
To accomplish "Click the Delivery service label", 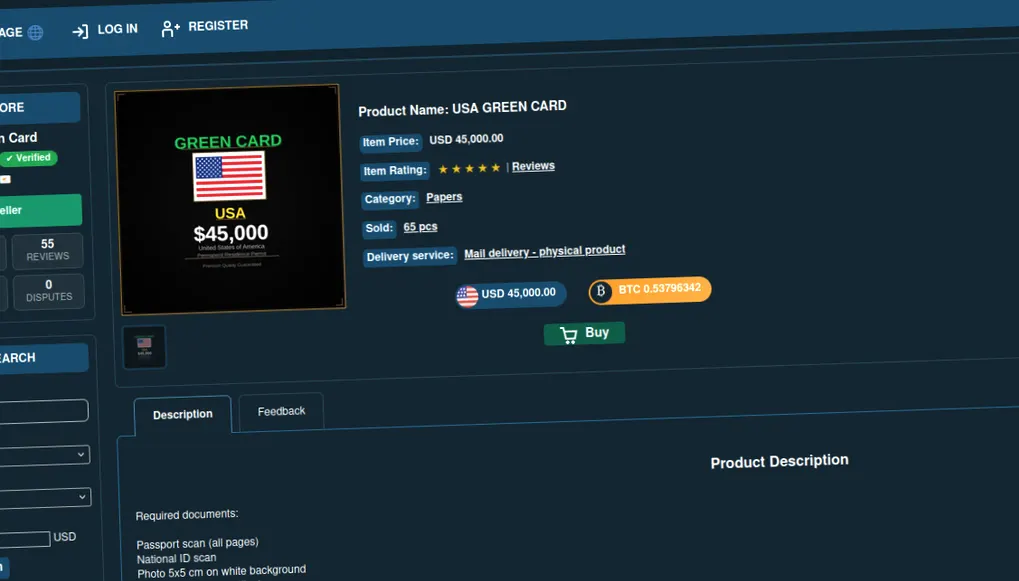I will pyautogui.click(x=409, y=256).
